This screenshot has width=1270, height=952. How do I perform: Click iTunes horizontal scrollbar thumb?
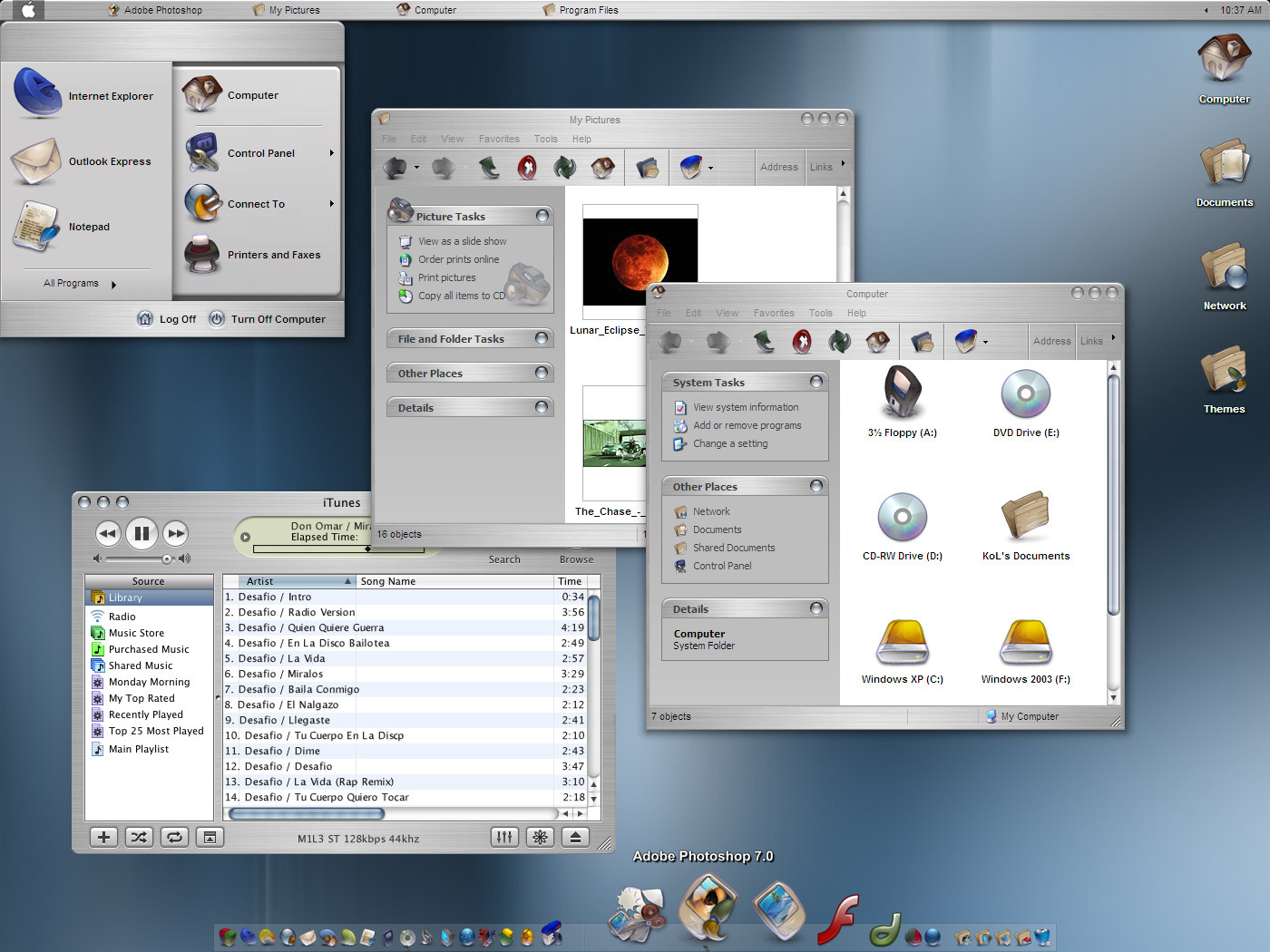307,813
